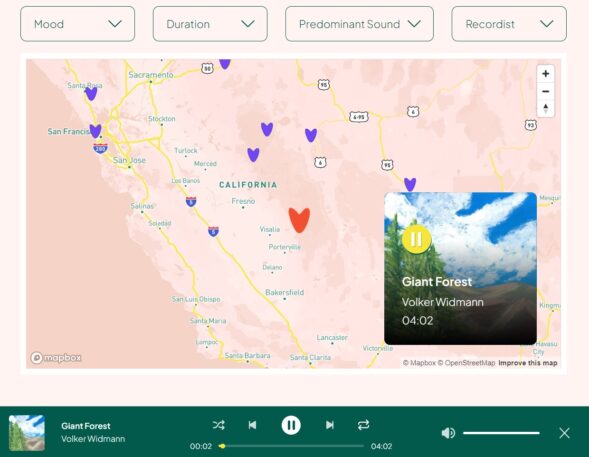The width and height of the screenshot is (589, 457).
Task: Mute the audio via speaker icon
Action: coord(448,433)
